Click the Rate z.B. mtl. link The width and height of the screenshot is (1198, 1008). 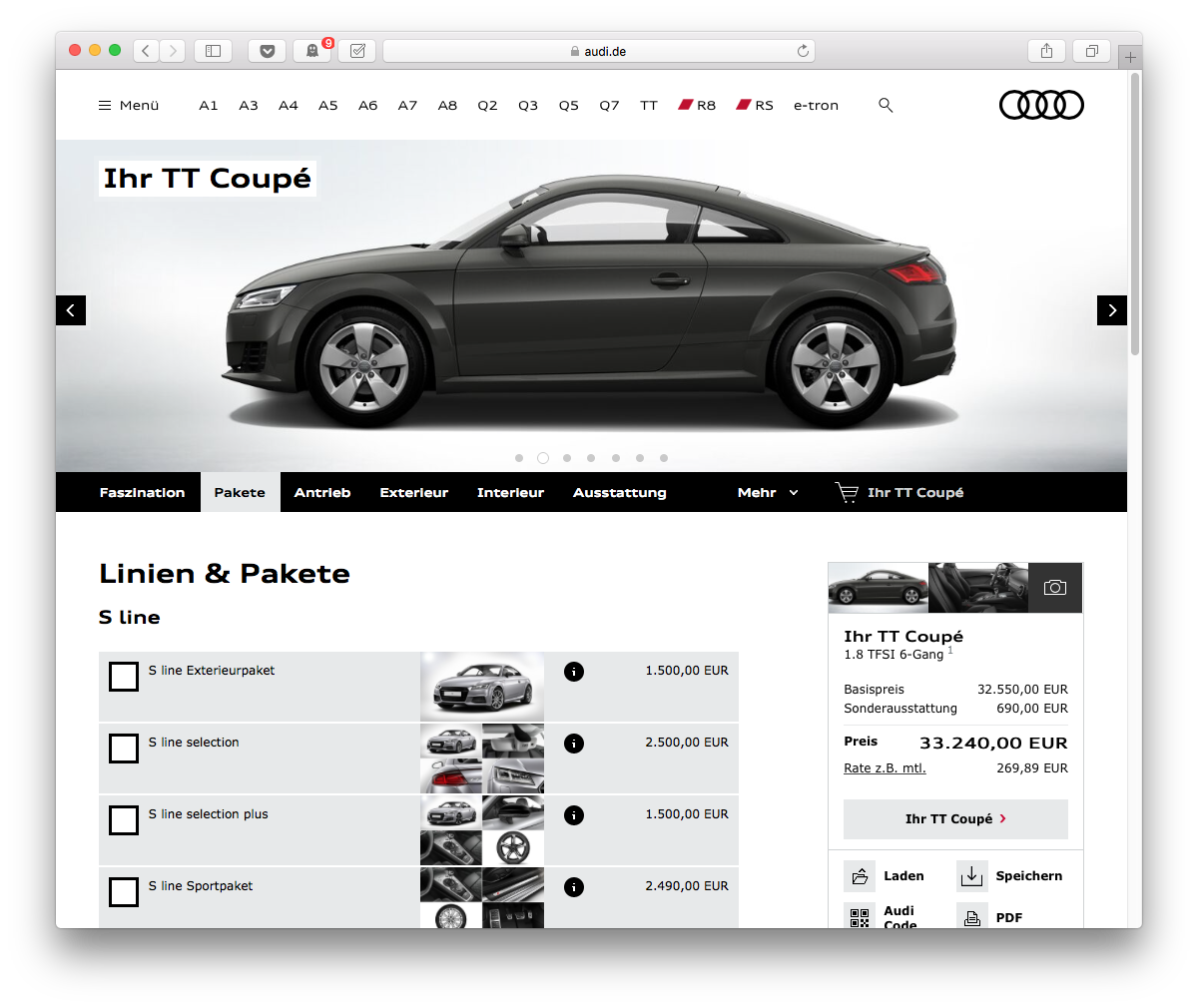tap(885, 767)
